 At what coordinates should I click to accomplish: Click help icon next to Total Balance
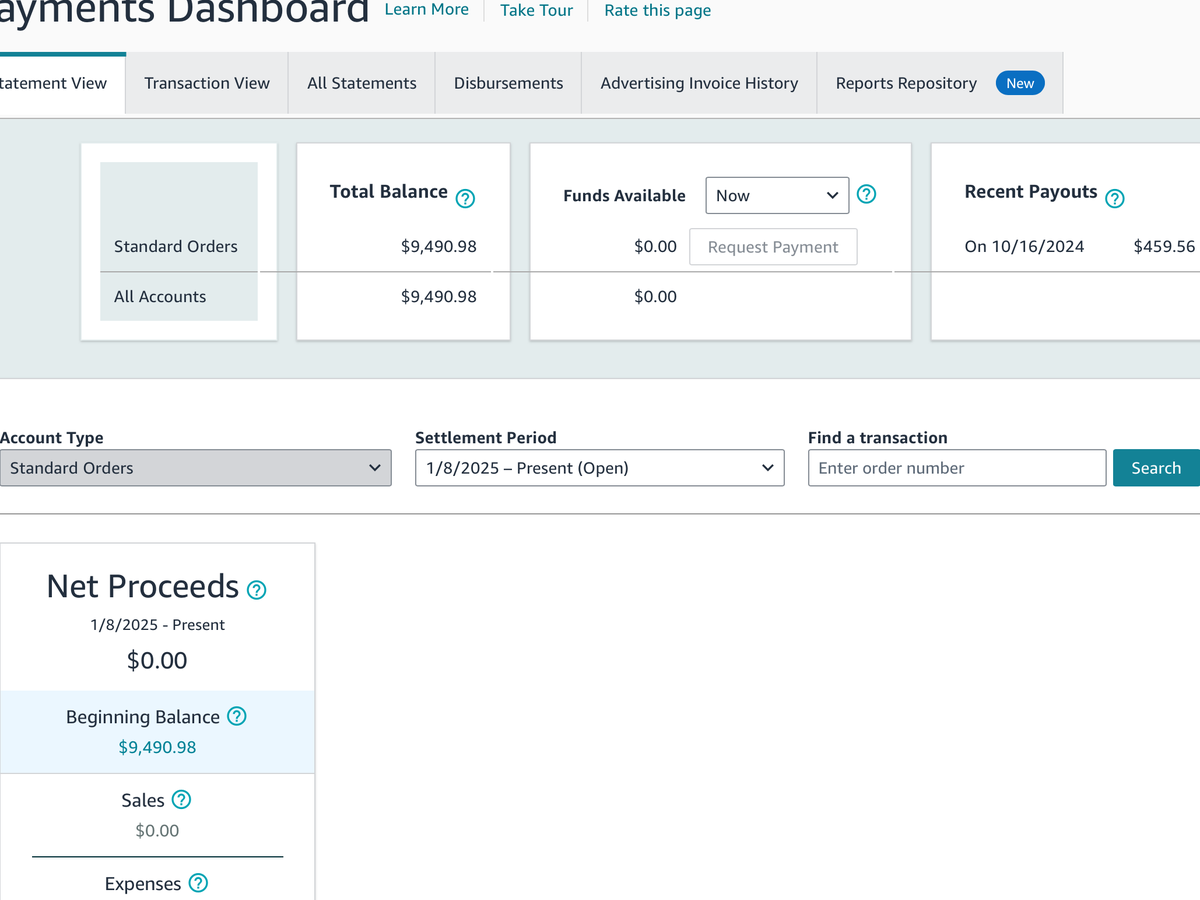[x=465, y=199]
